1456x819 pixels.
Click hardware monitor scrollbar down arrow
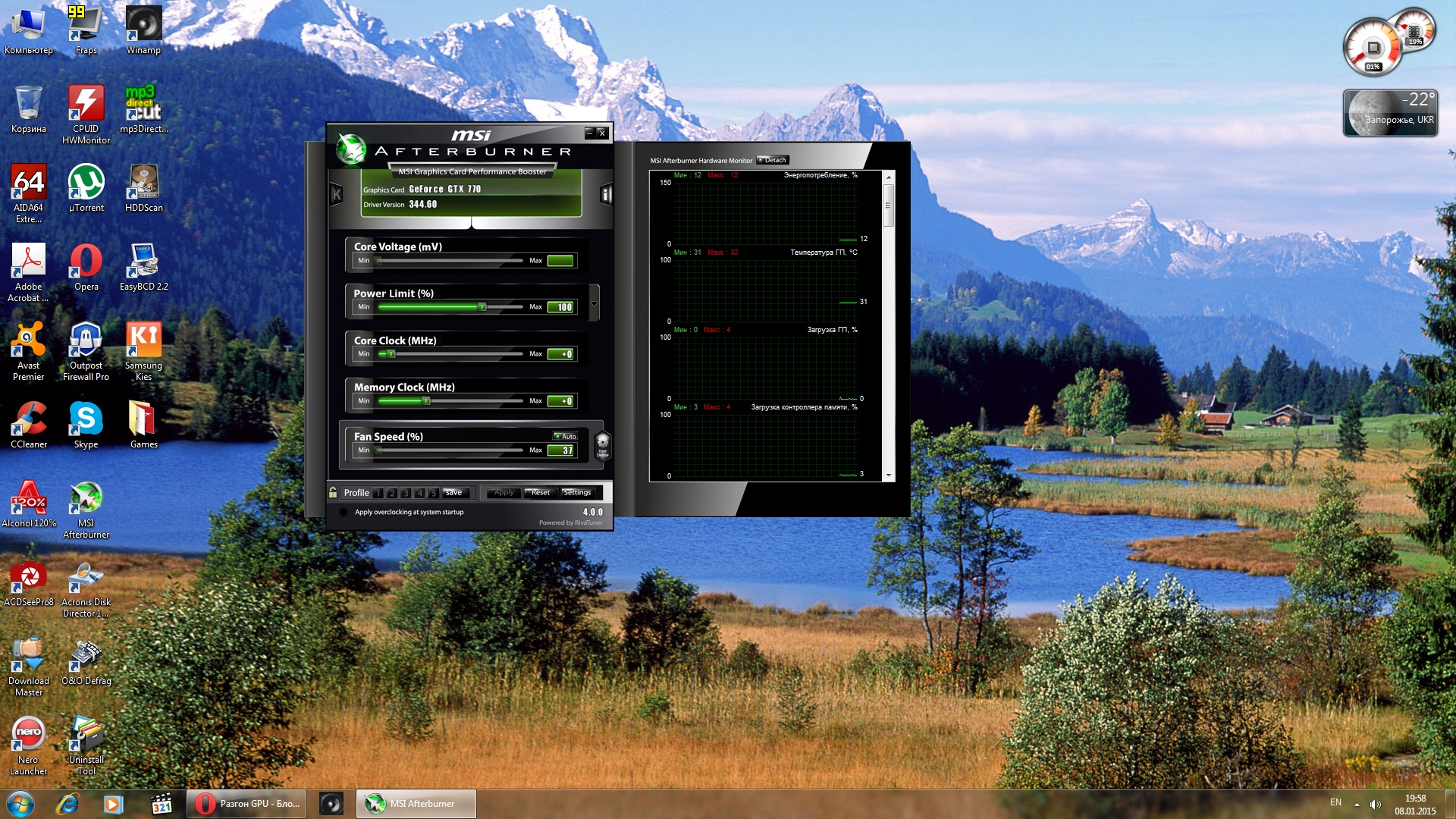tap(889, 475)
